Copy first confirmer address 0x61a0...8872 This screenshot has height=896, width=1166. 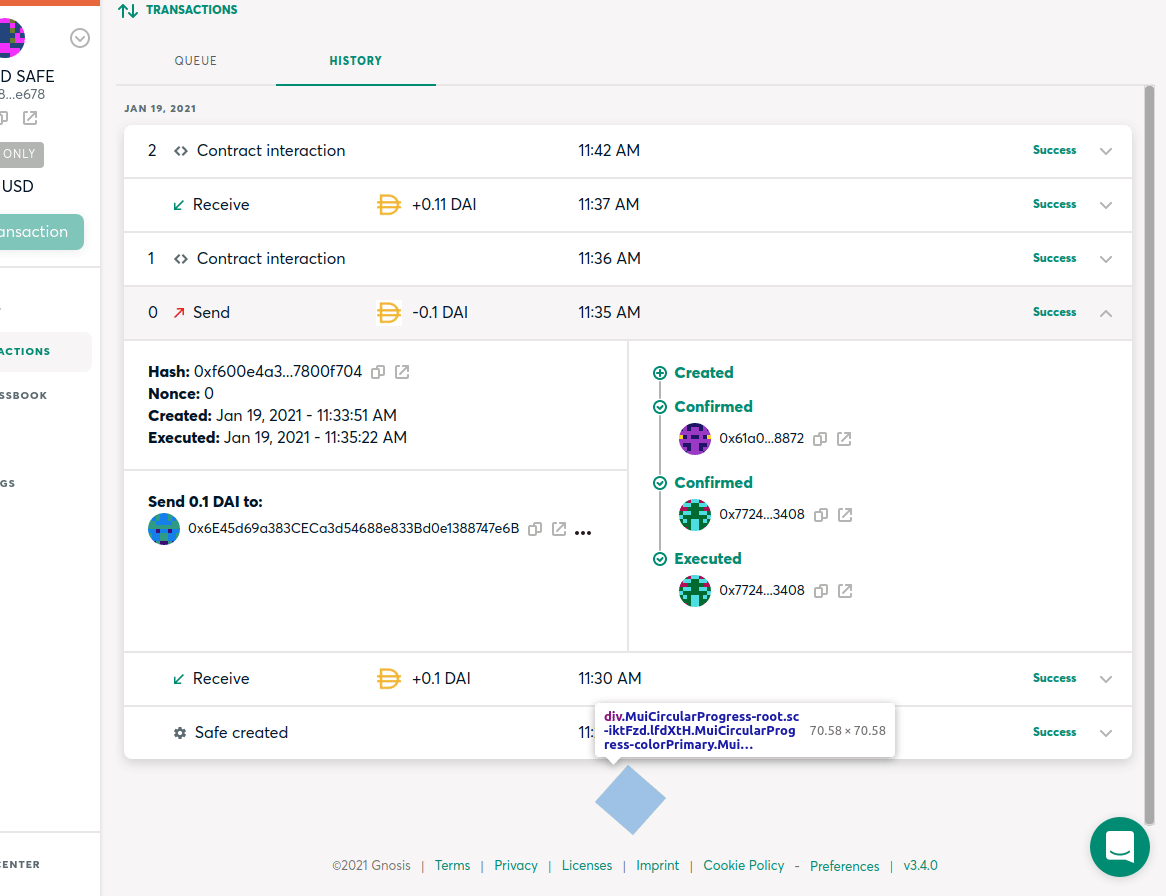click(819, 439)
